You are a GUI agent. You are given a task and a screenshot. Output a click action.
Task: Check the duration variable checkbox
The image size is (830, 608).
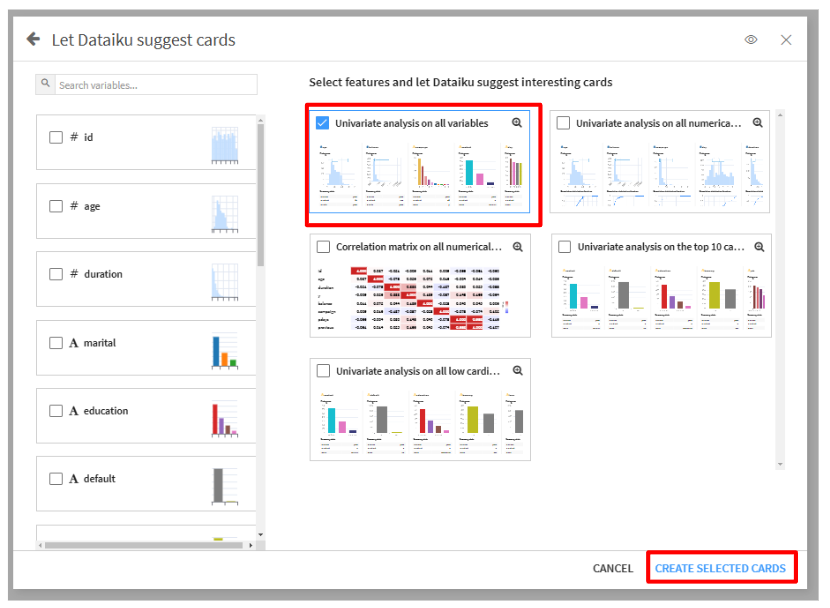56,274
